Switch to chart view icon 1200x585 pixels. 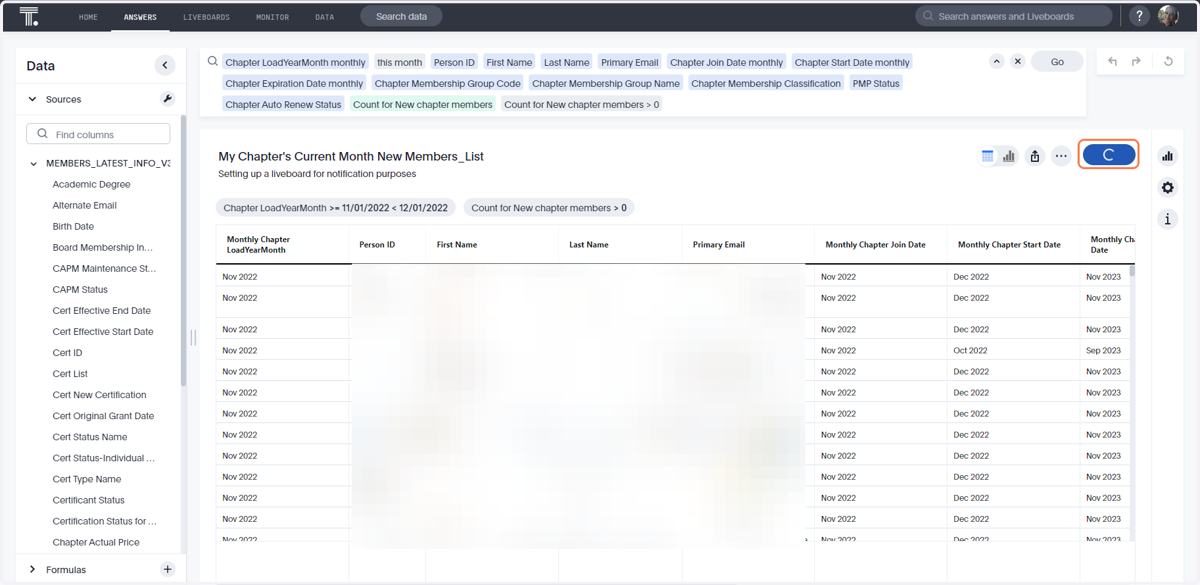1009,156
